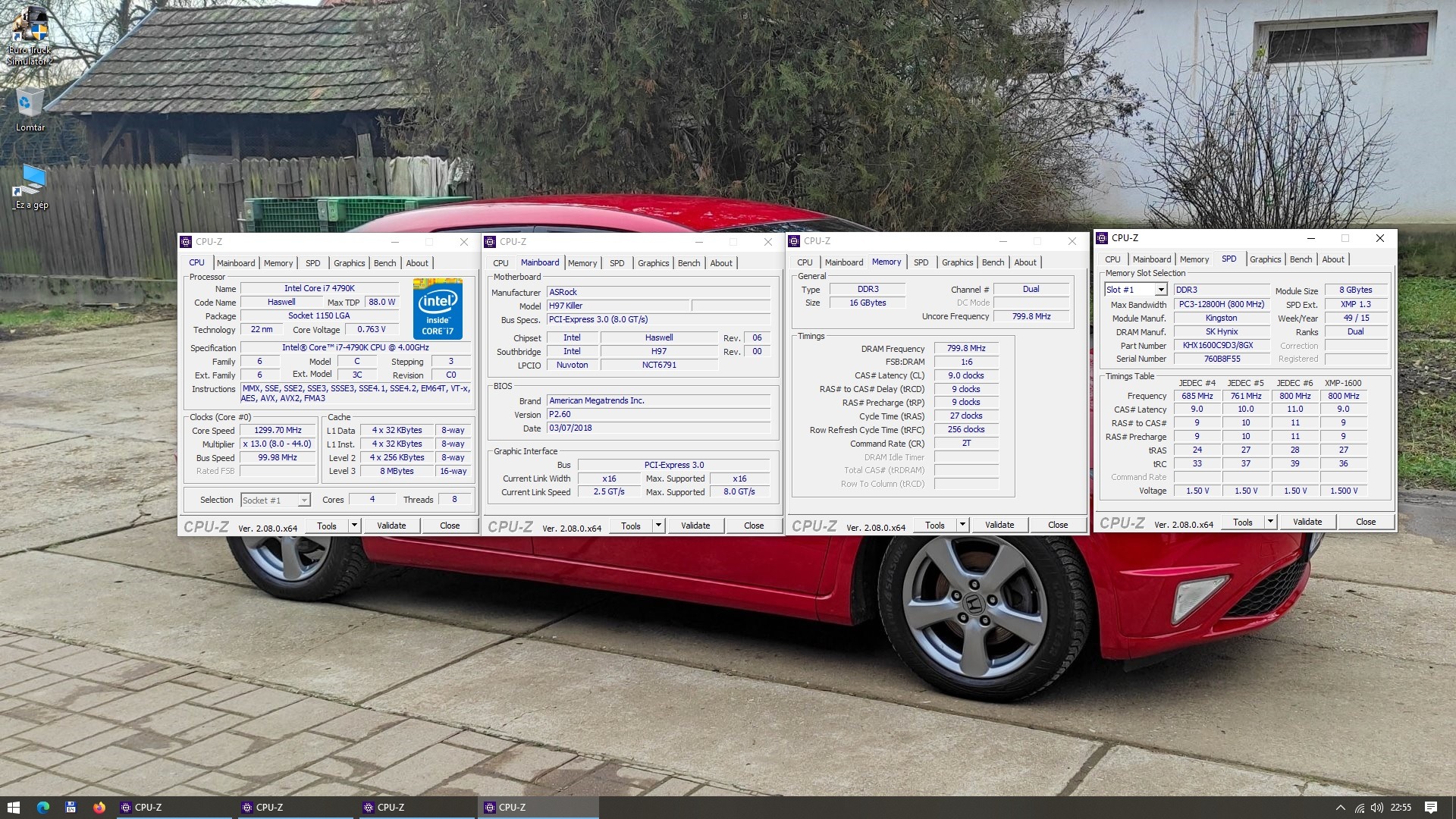This screenshot has width=1456, height=819.
Task: Open the Slot #1 memory slot dropdown
Action: [1160, 290]
